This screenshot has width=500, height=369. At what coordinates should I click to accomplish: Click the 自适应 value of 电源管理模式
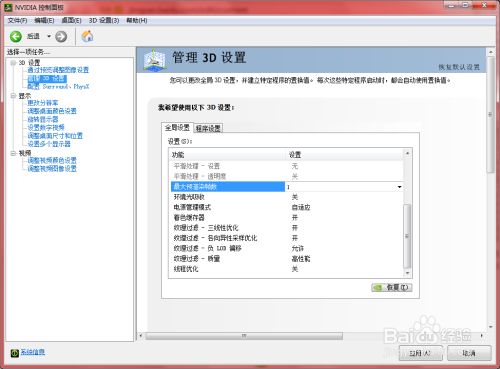pos(301,207)
